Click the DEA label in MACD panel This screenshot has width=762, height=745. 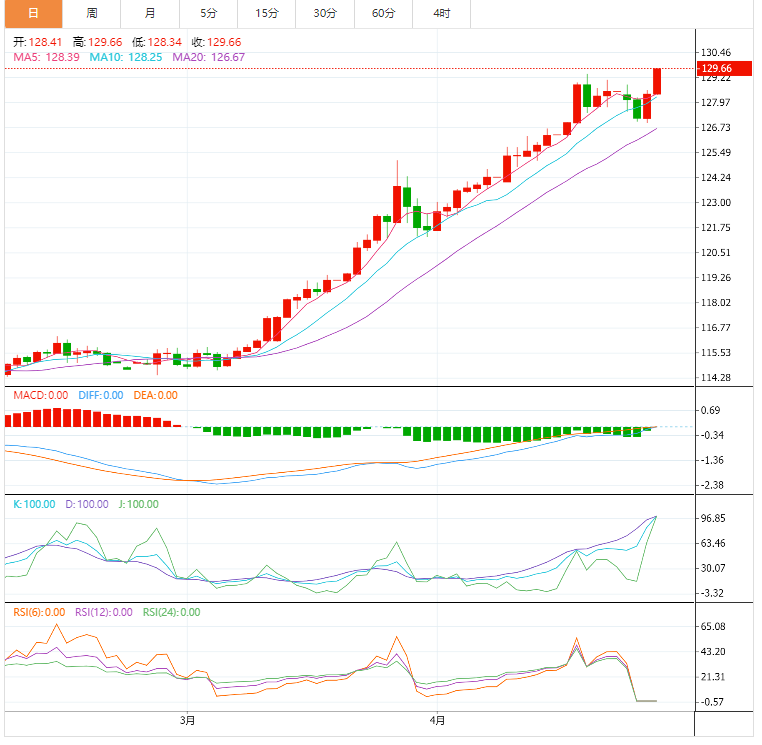[155, 395]
